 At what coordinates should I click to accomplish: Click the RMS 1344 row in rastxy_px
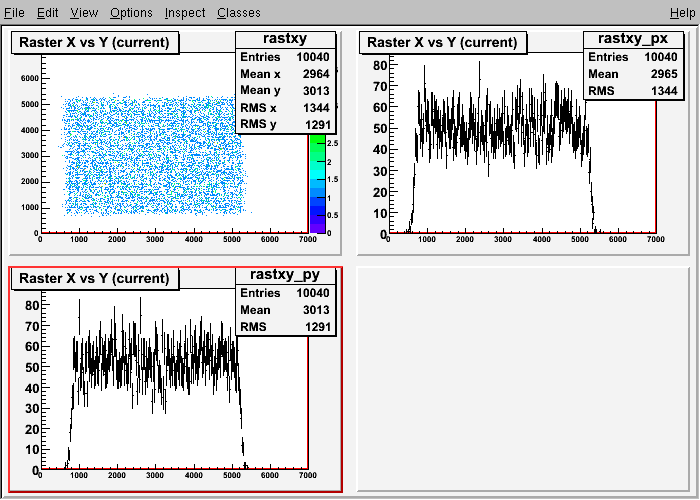(x=633, y=91)
